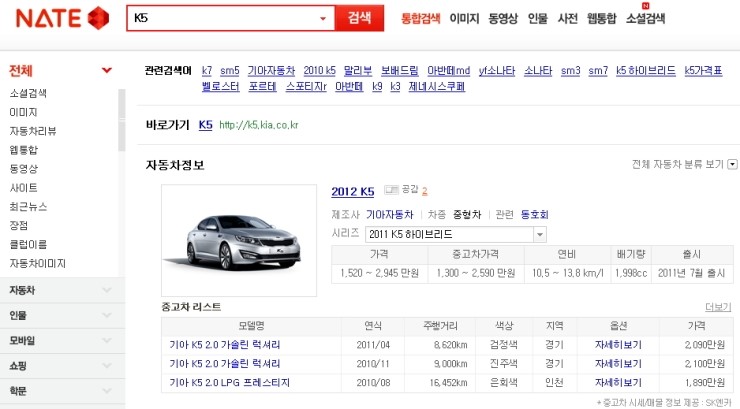Click the red 검색 search button

click(359, 18)
